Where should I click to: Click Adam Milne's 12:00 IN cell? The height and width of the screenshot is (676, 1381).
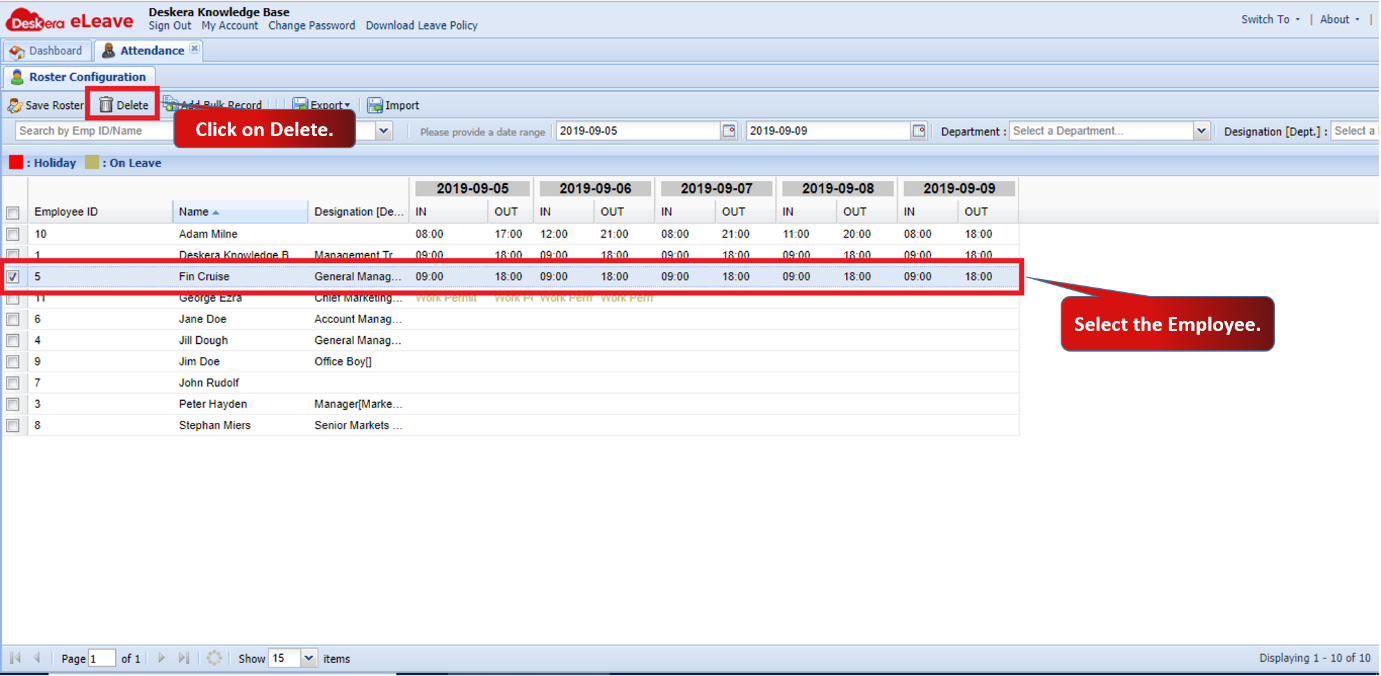[x=564, y=234]
